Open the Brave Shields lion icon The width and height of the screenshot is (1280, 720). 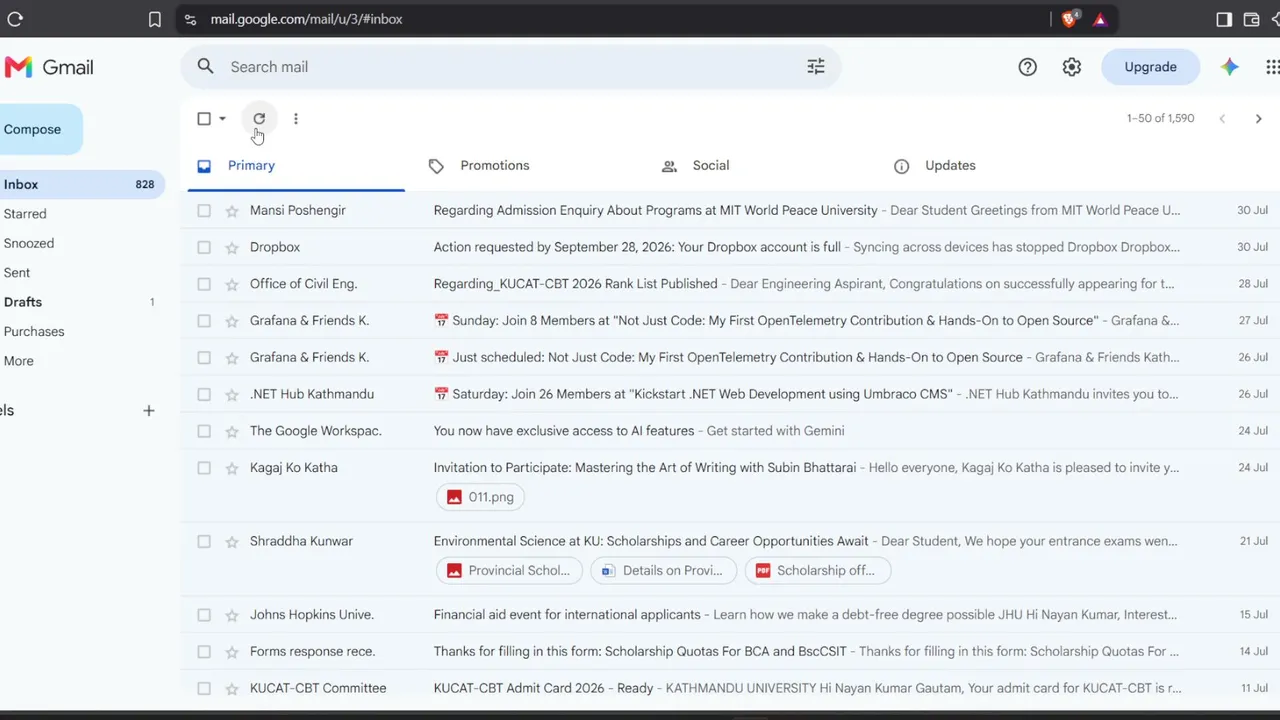[1070, 19]
